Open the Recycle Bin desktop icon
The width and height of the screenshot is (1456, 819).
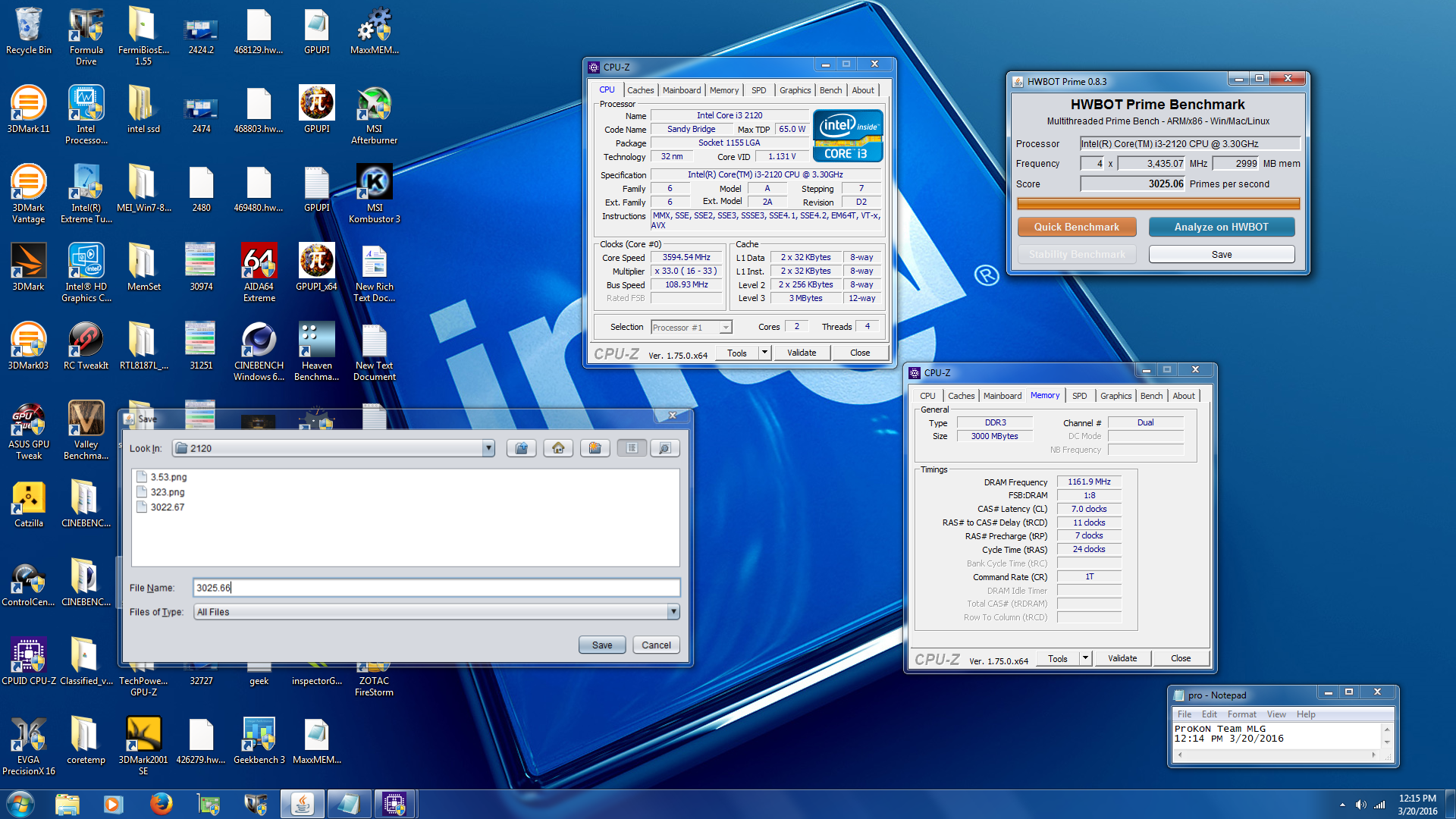29,32
